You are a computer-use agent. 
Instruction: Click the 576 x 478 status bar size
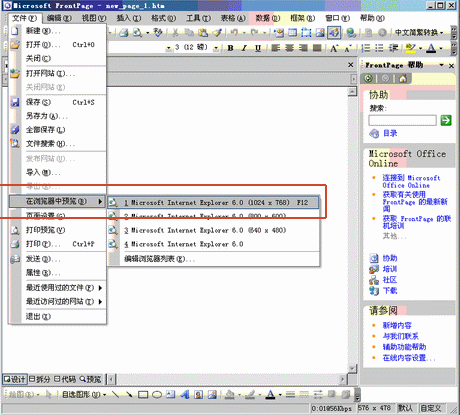[374, 408]
